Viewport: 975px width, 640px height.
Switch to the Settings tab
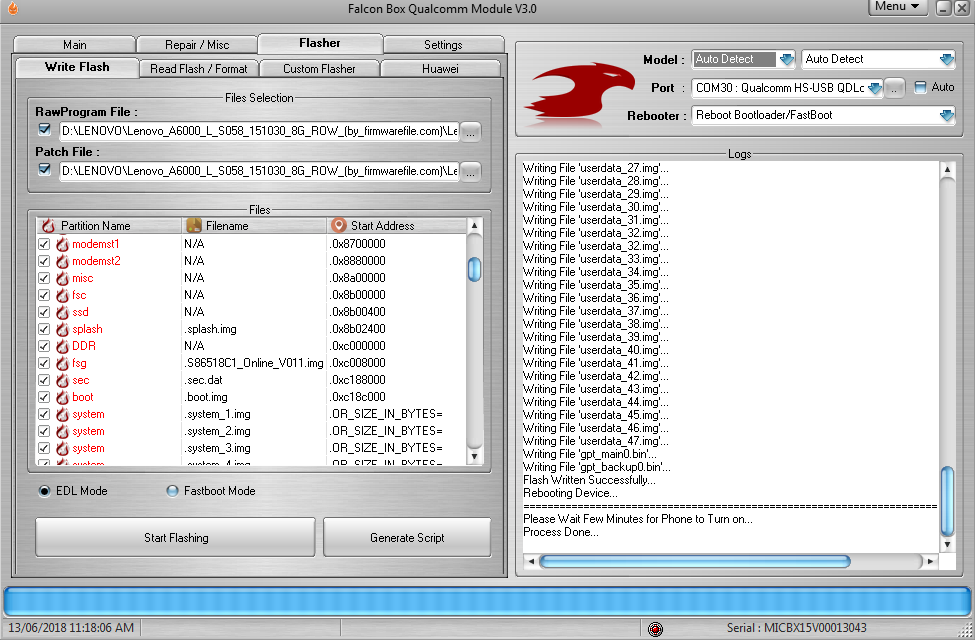pyautogui.click(x=443, y=45)
